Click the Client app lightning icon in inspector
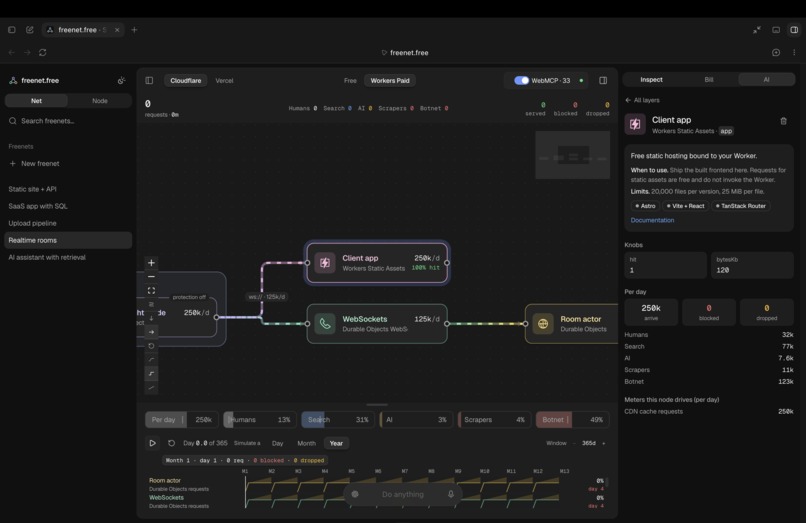The height and width of the screenshot is (523, 806). tap(635, 124)
